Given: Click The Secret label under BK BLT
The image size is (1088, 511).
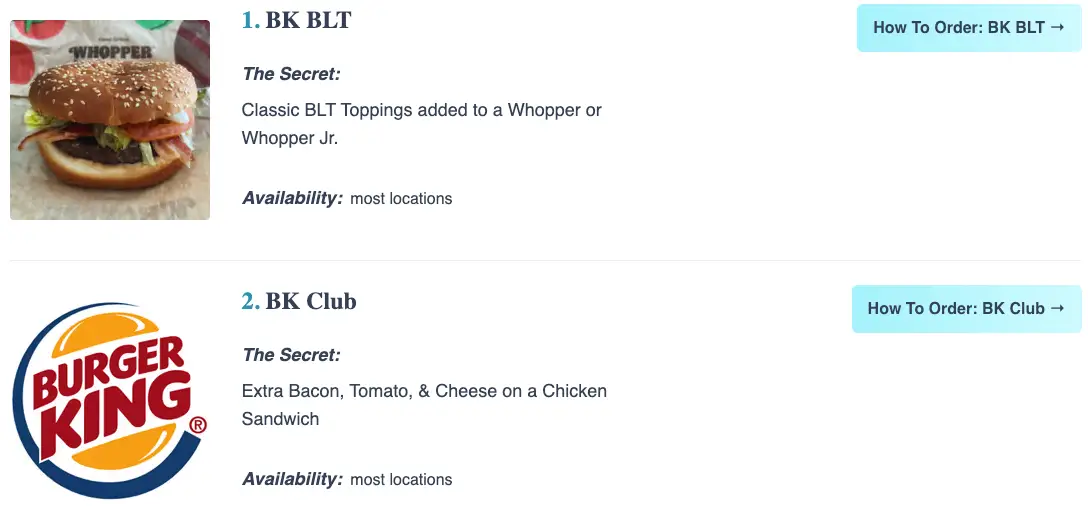Looking at the screenshot, I should pos(291,74).
